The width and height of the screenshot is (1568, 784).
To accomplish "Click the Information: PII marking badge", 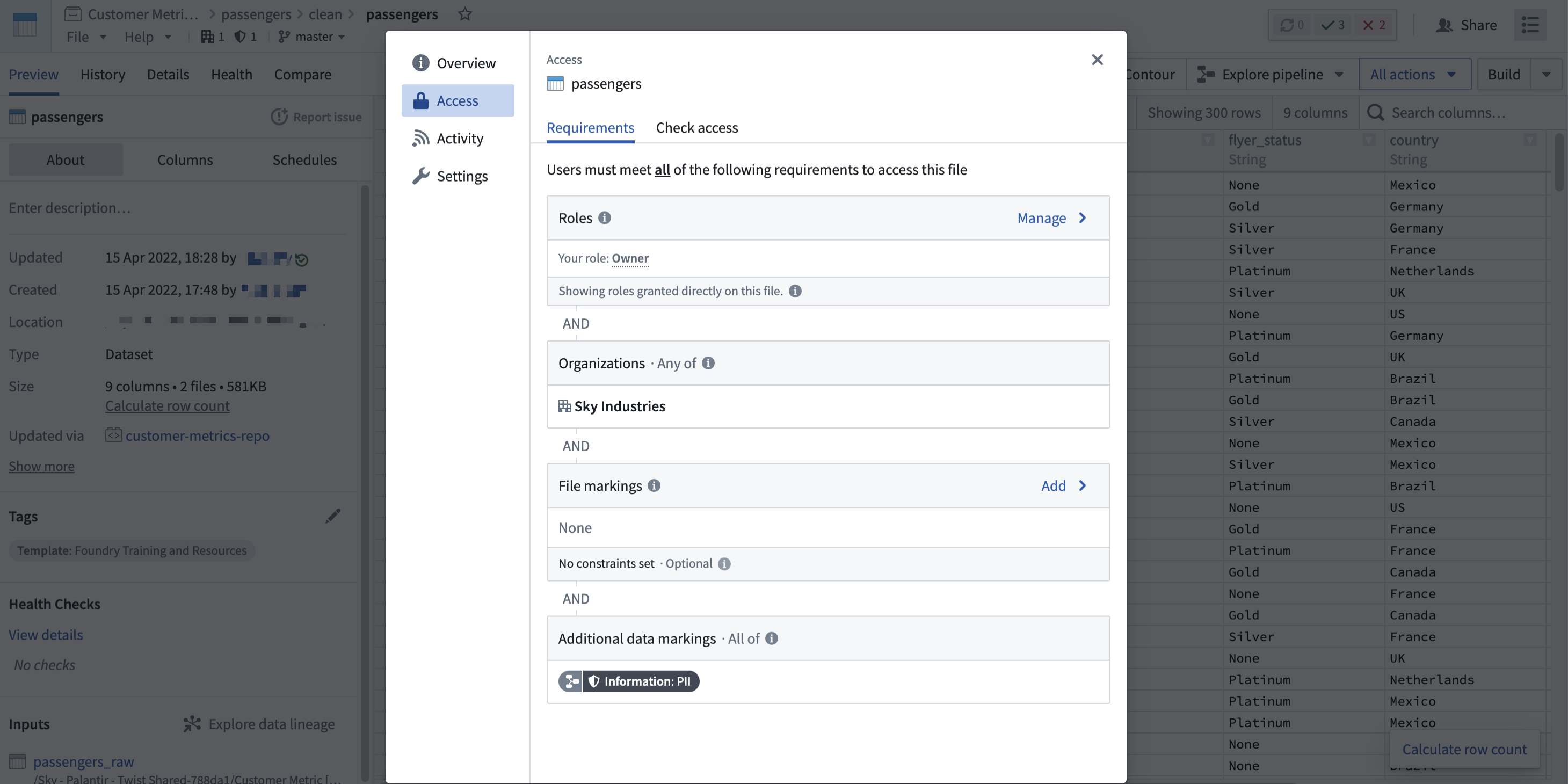I will 629,680.
